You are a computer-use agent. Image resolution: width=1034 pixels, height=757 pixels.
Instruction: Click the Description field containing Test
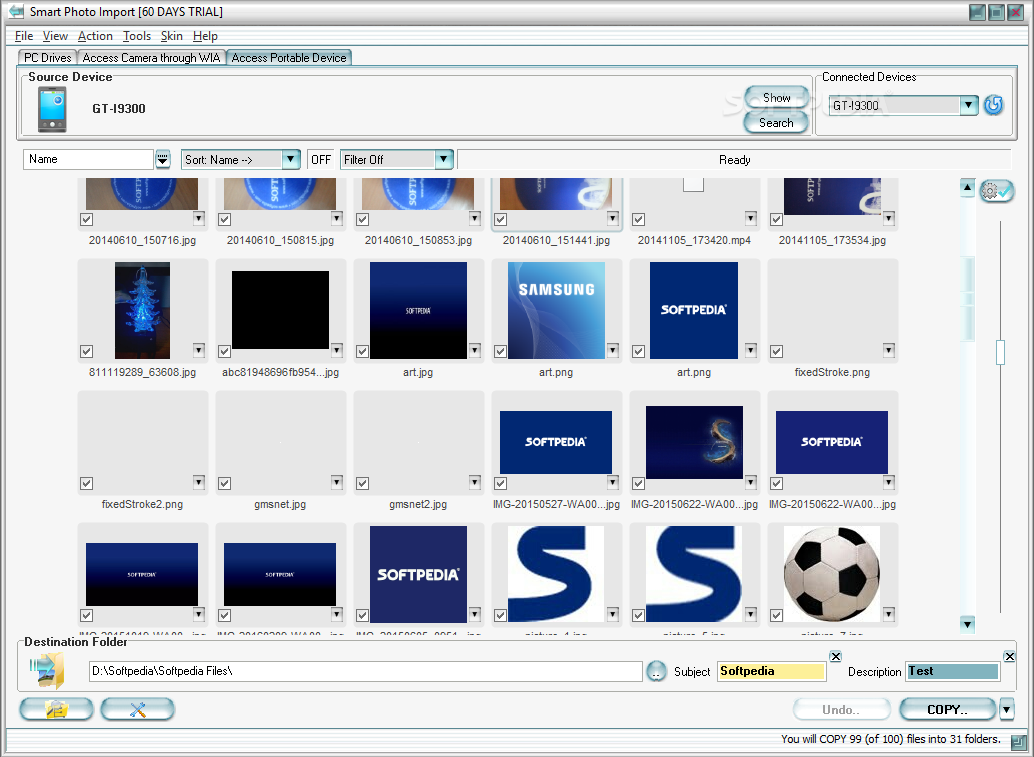(x=953, y=671)
